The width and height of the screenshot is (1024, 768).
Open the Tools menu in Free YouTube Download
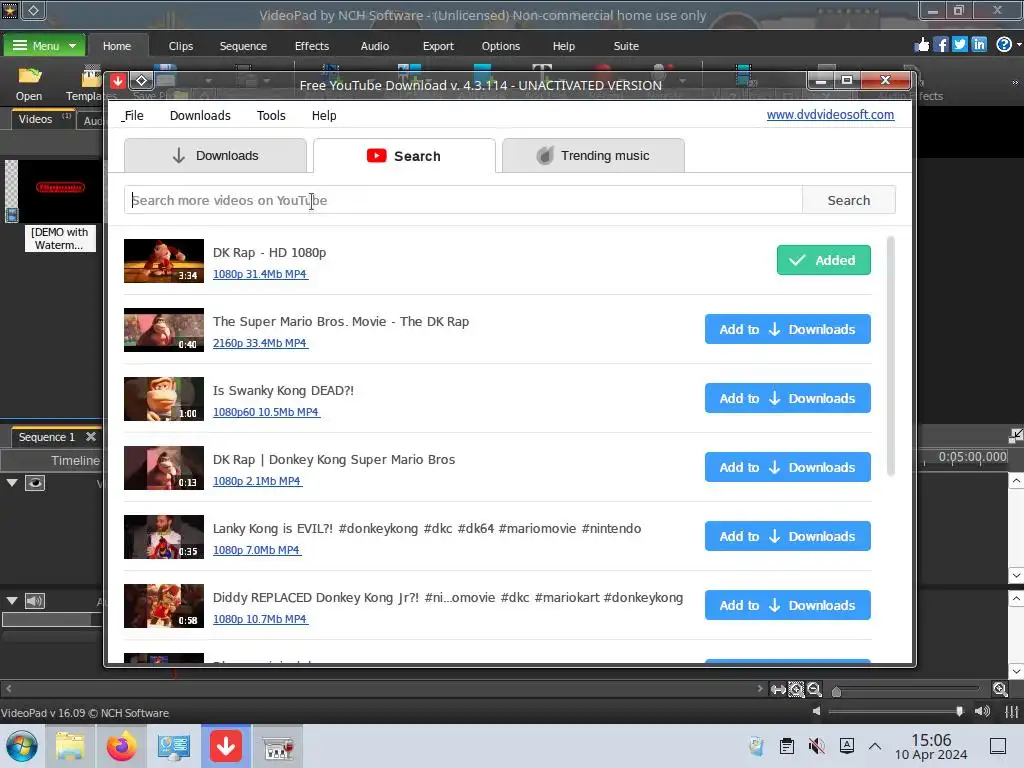(271, 116)
